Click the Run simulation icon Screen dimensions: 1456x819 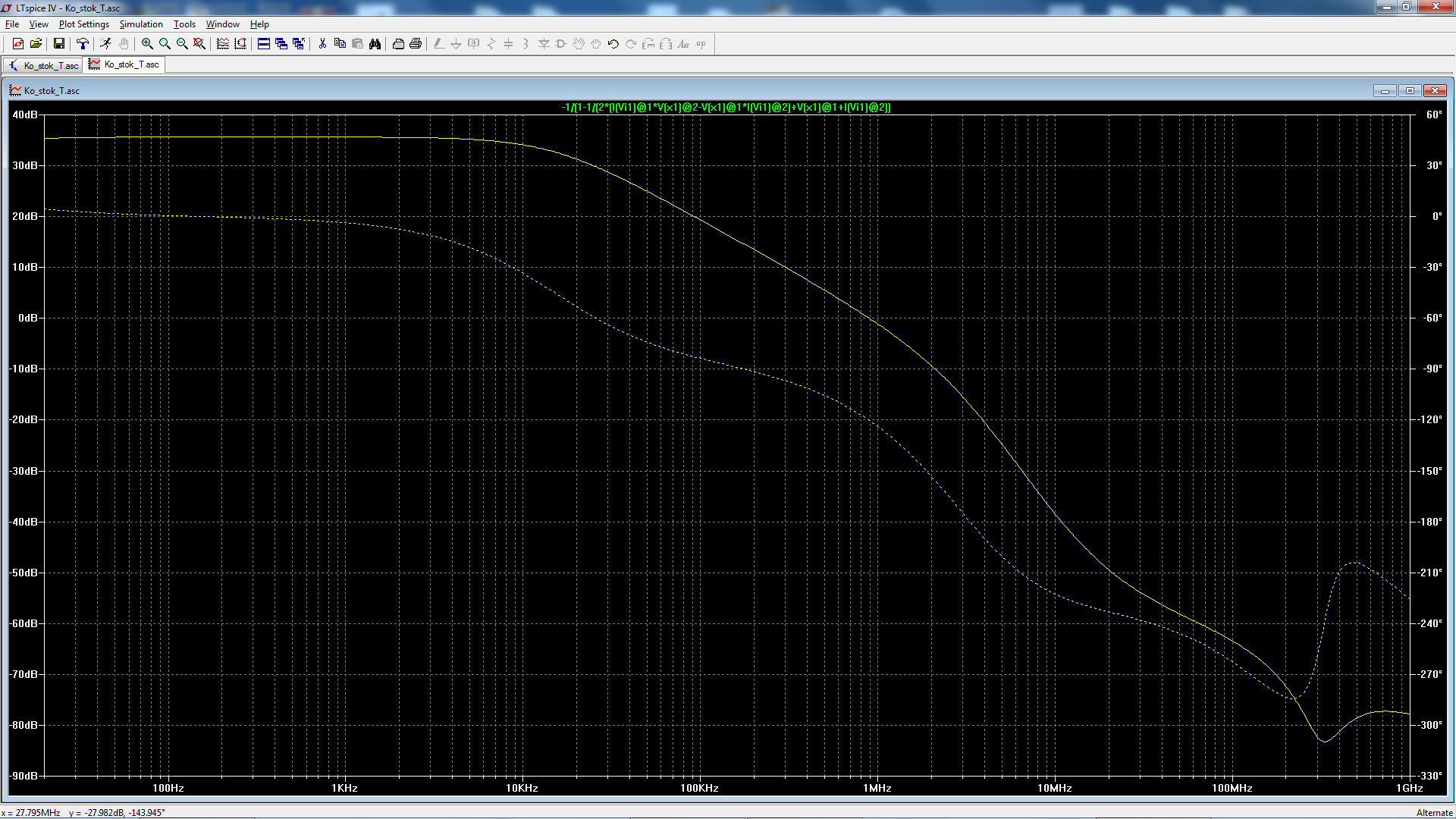(105, 44)
